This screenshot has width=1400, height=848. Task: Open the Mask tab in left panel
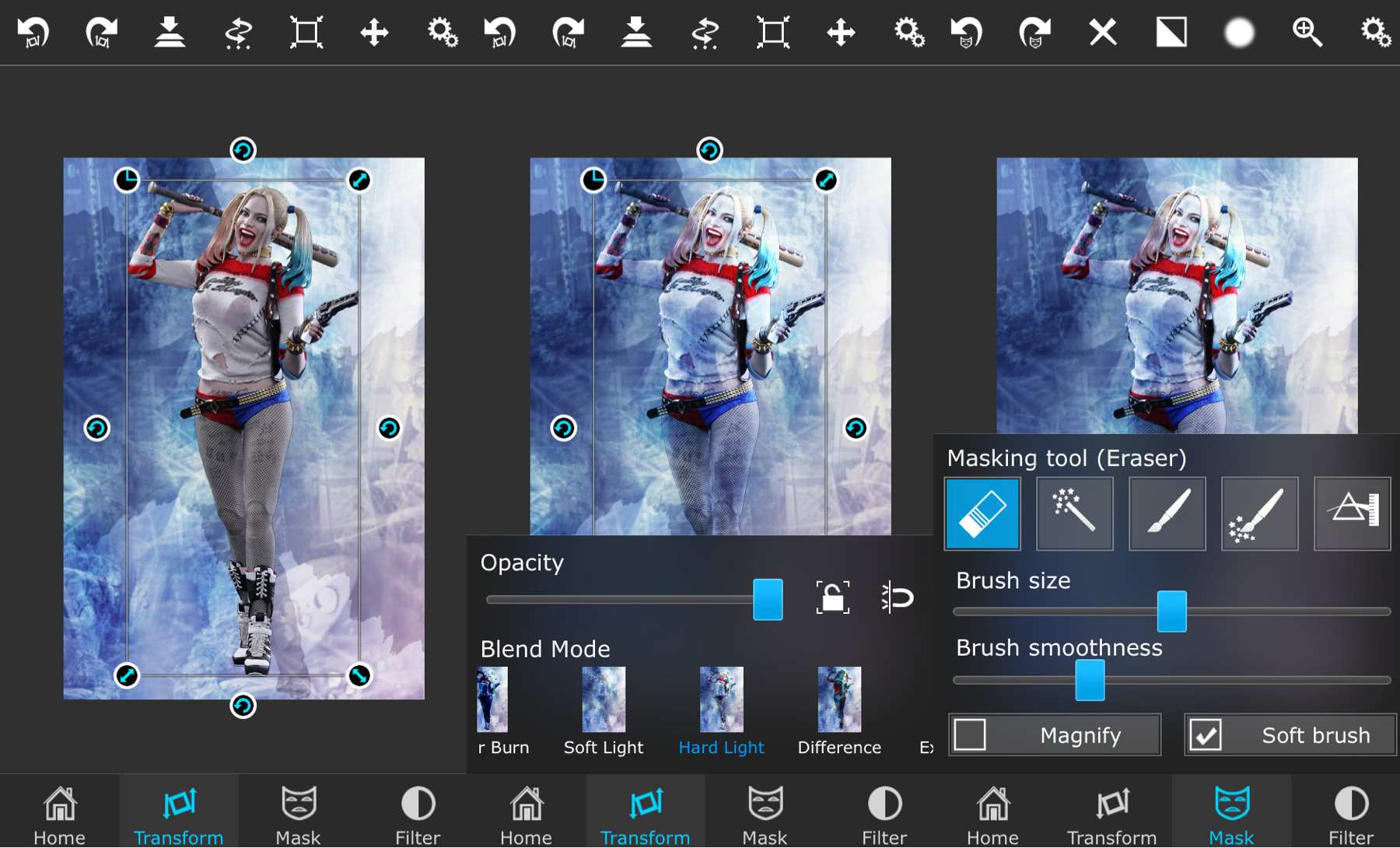(x=298, y=814)
